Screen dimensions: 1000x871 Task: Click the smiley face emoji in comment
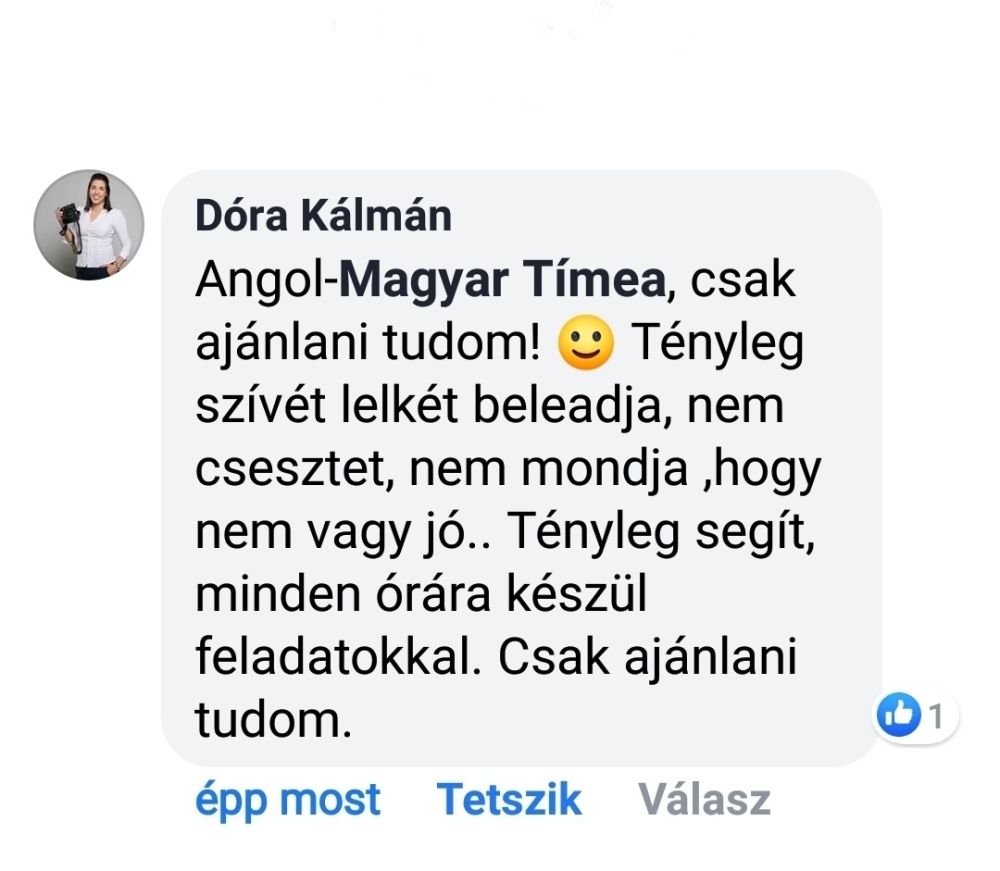tap(586, 342)
